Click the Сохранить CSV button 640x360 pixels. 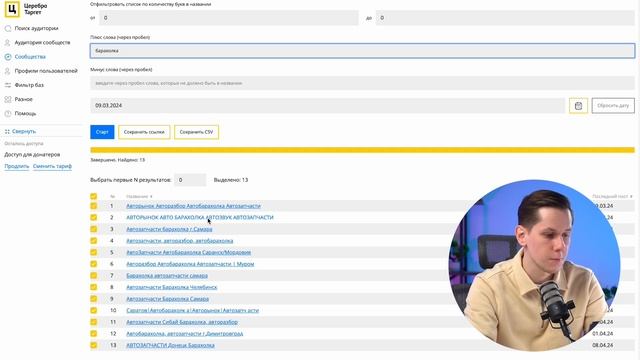196,132
